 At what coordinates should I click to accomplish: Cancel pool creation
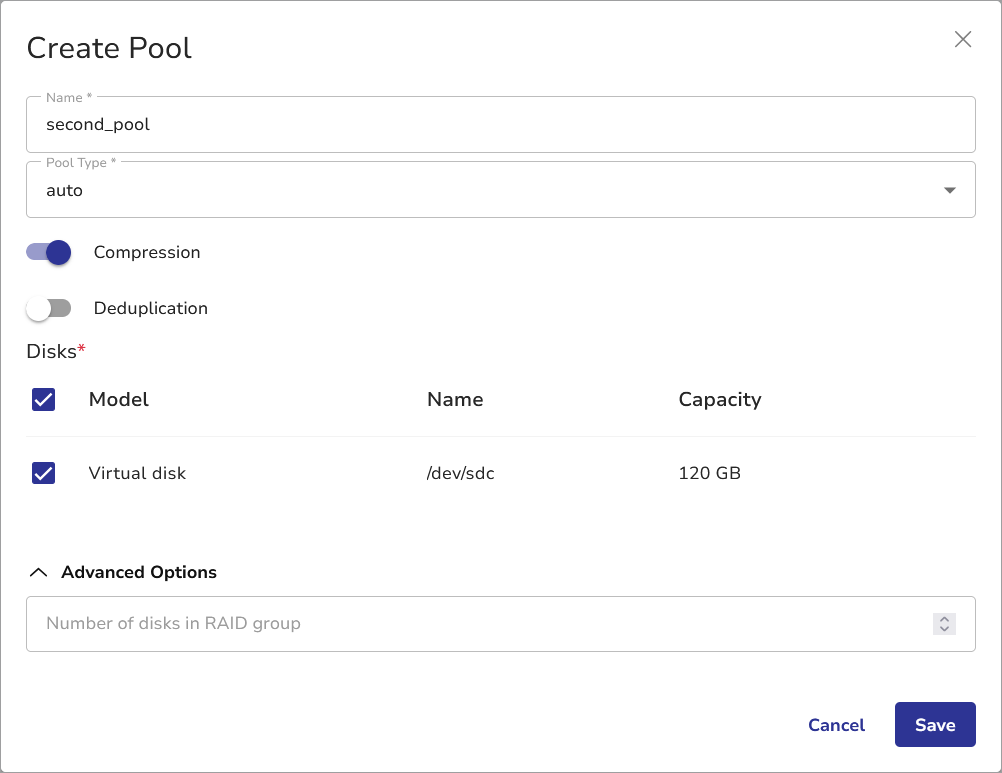[x=836, y=725]
